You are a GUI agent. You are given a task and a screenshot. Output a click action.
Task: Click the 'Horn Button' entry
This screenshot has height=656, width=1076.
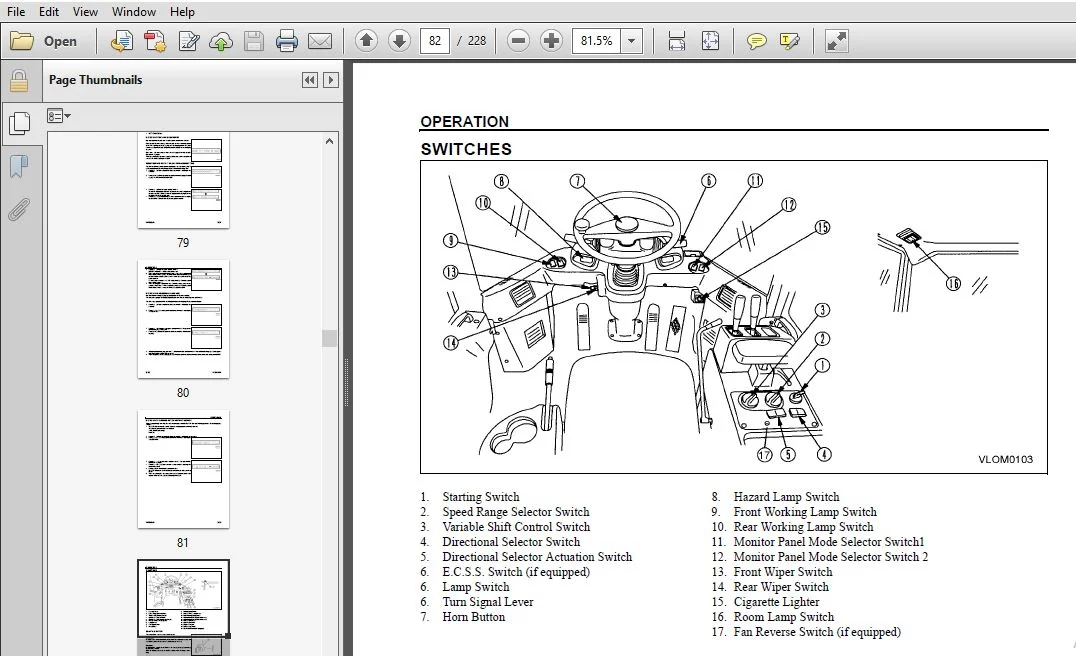pos(473,617)
